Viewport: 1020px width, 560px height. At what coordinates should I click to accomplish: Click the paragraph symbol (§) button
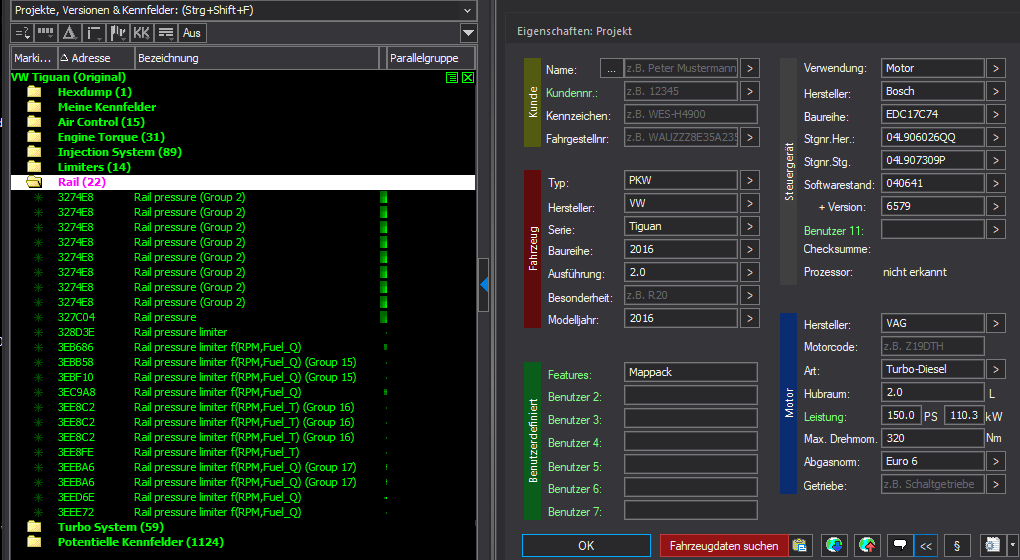tap(957, 546)
